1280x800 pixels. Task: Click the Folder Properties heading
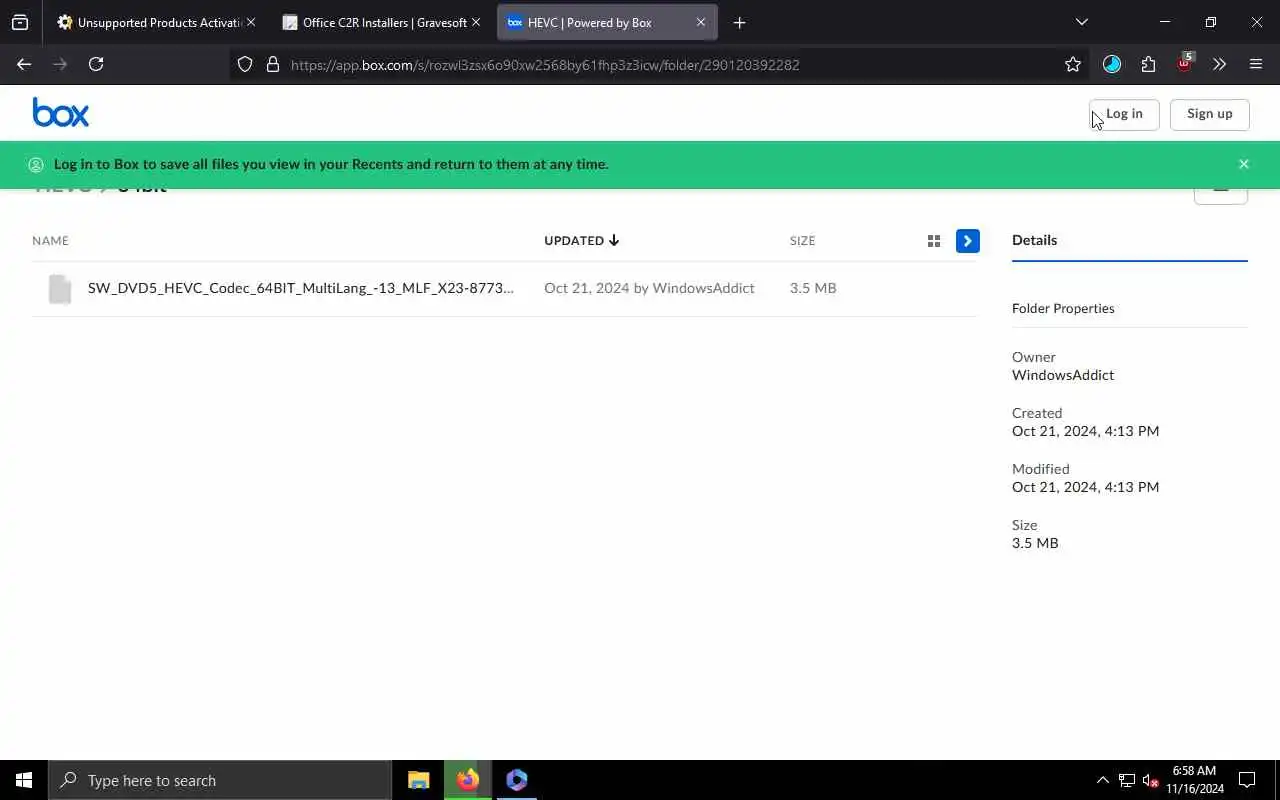pyautogui.click(x=1063, y=308)
